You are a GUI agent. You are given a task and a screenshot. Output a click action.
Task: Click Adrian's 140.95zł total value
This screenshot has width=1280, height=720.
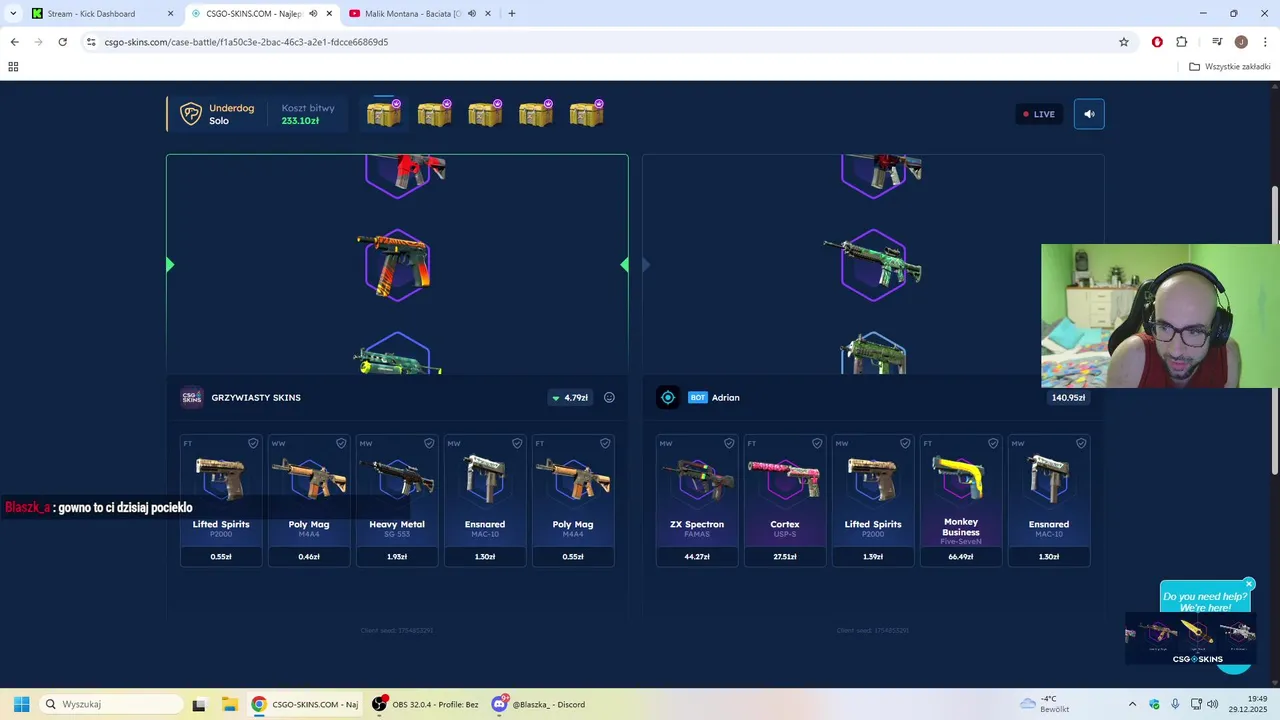1068,397
